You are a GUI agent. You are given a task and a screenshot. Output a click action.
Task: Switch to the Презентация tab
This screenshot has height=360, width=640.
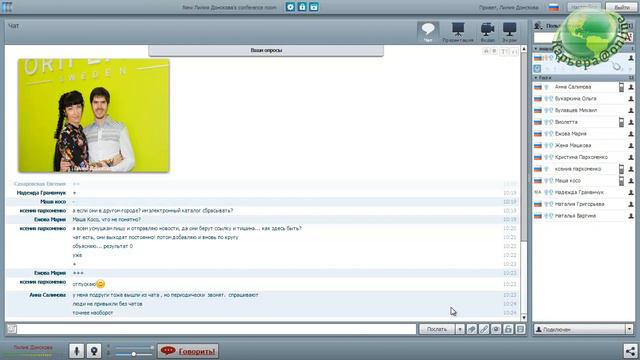pyautogui.click(x=458, y=32)
